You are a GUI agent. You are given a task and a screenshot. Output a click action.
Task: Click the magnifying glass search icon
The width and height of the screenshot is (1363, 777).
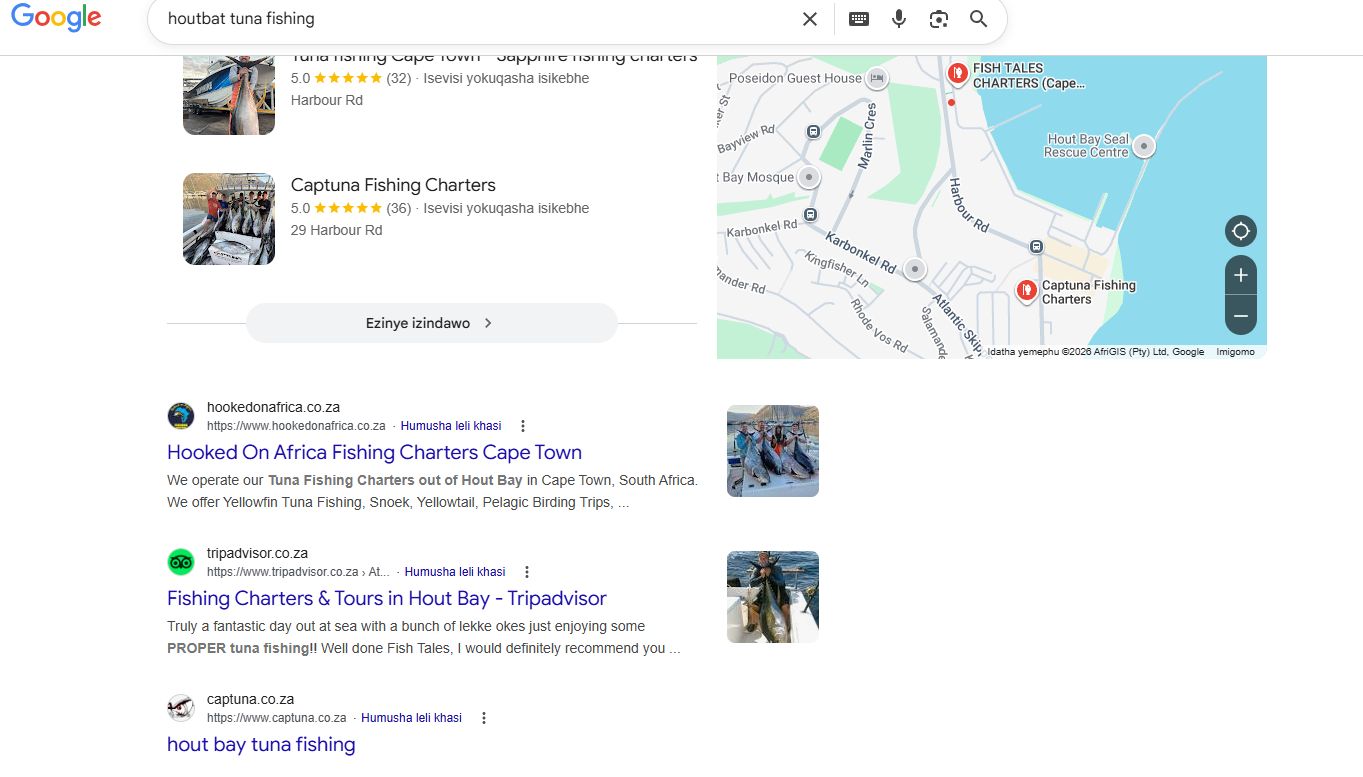pos(978,19)
